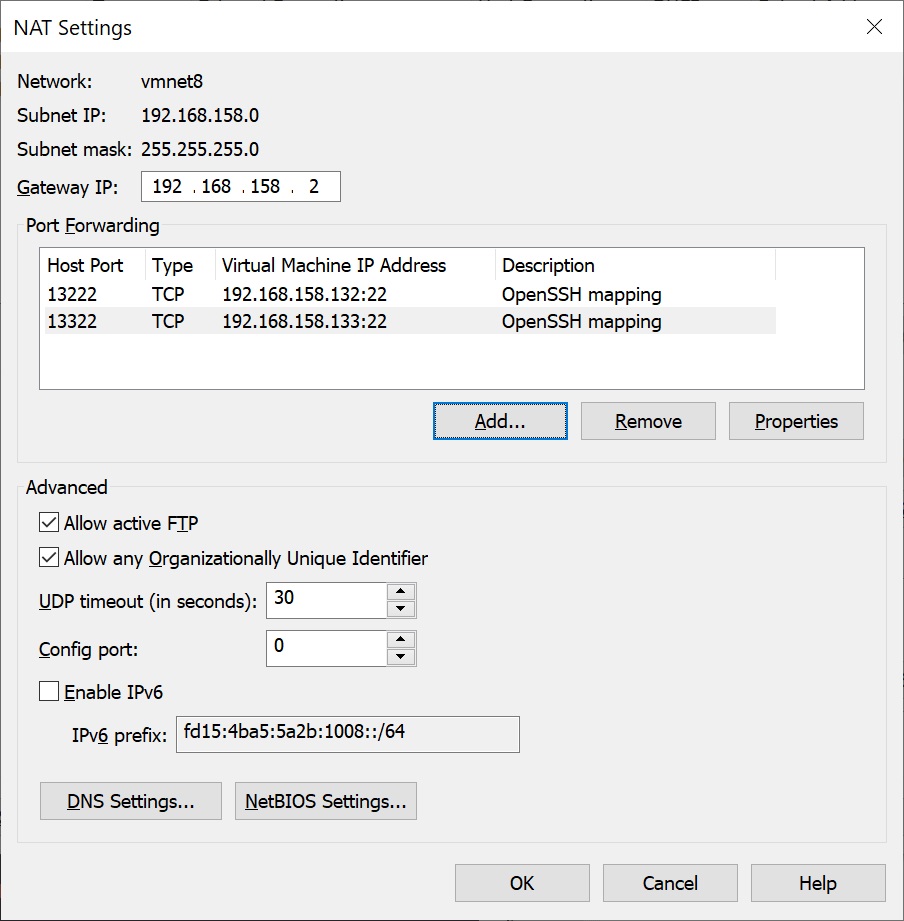This screenshot has height=921, width=904.
Task: Confirm changes with OK
Action: (x=522, y=883)
